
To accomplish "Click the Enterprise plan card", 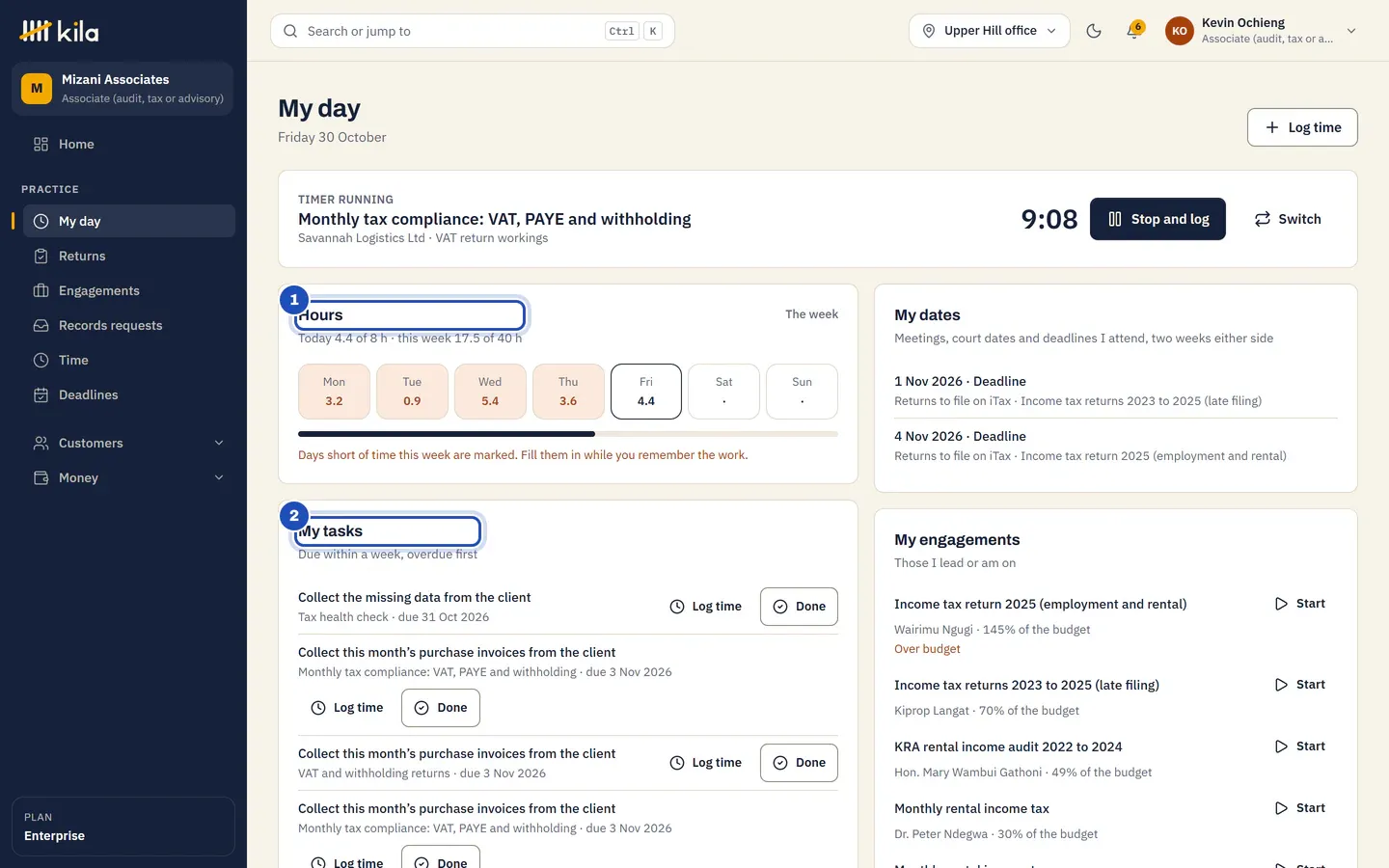I will [123, 827].
